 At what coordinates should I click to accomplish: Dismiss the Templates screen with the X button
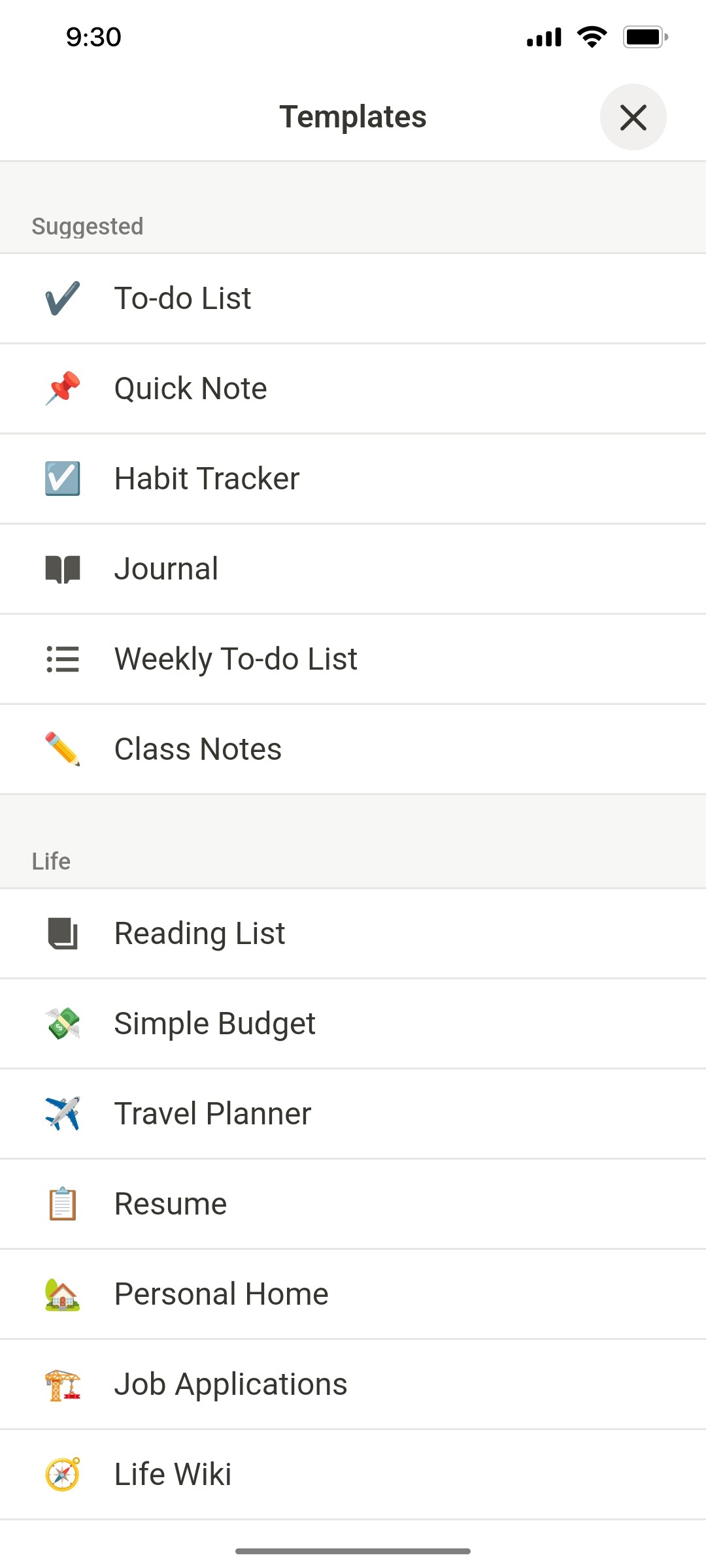pos(632,117)
